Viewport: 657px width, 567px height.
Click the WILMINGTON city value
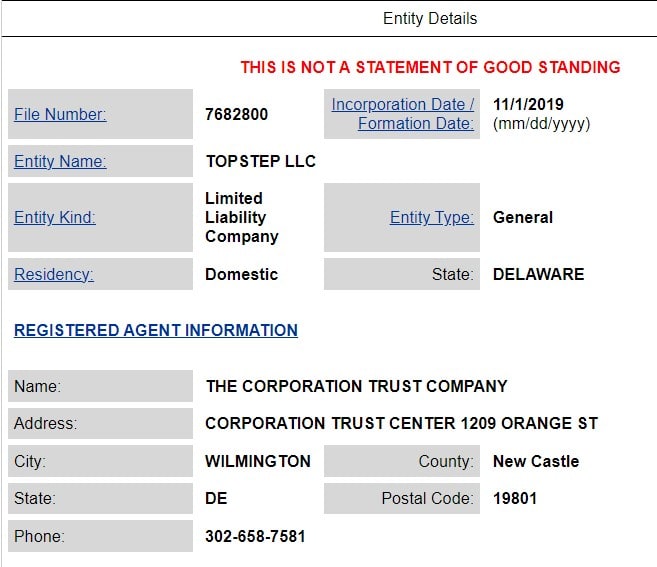click(258, 461)
